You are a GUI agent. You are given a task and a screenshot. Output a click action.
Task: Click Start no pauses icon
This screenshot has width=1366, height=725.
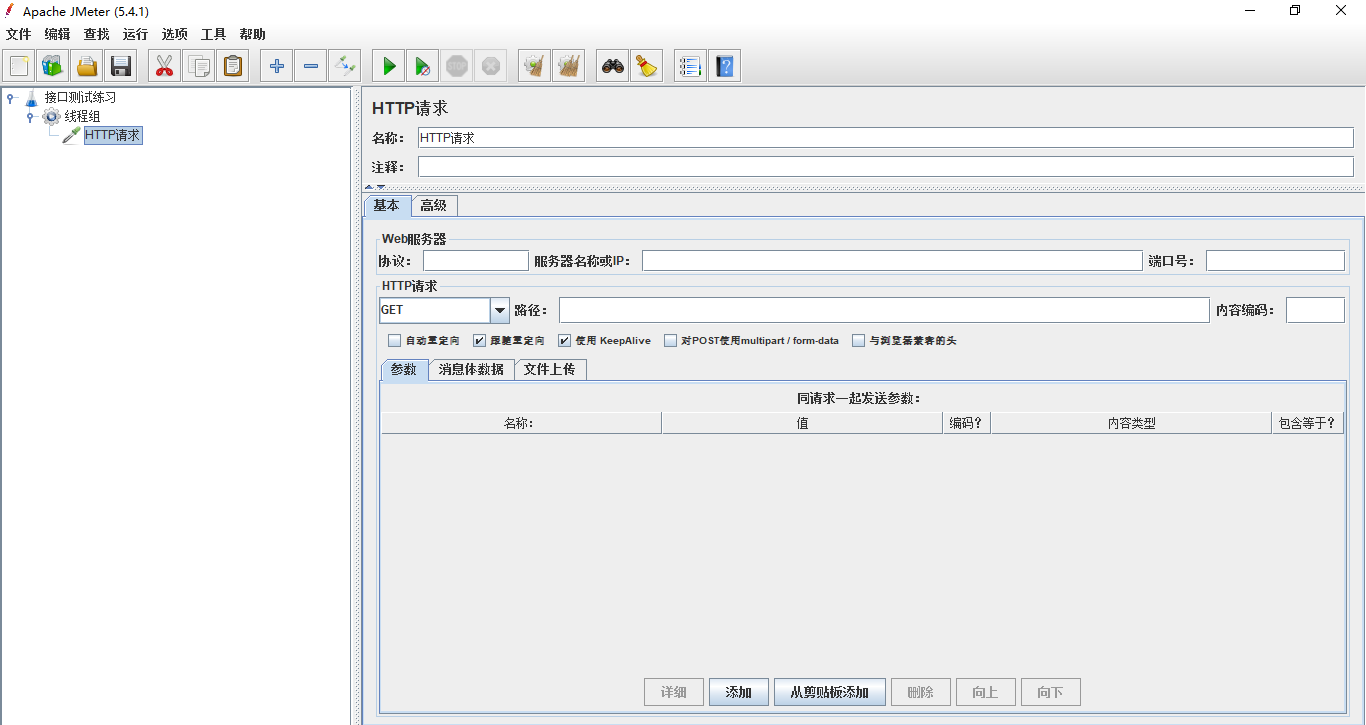coord(423,66)
